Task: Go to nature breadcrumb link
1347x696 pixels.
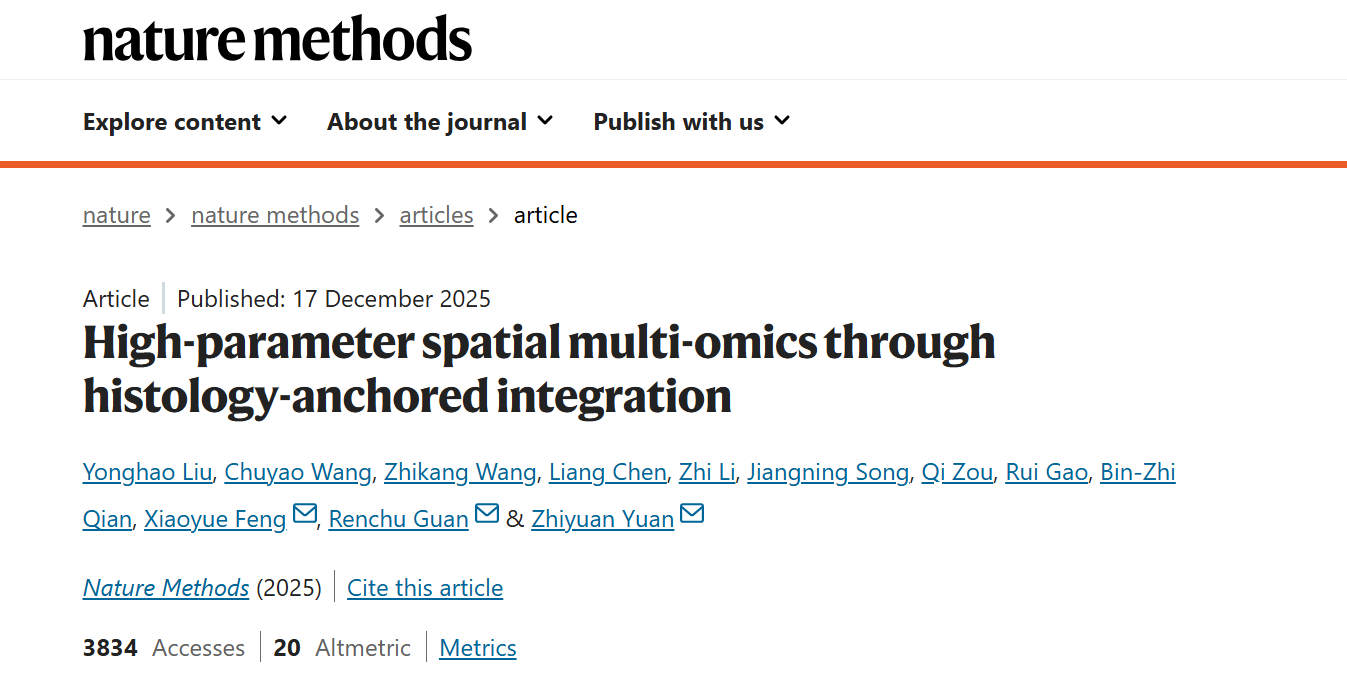Action: [x=117, y=215]
